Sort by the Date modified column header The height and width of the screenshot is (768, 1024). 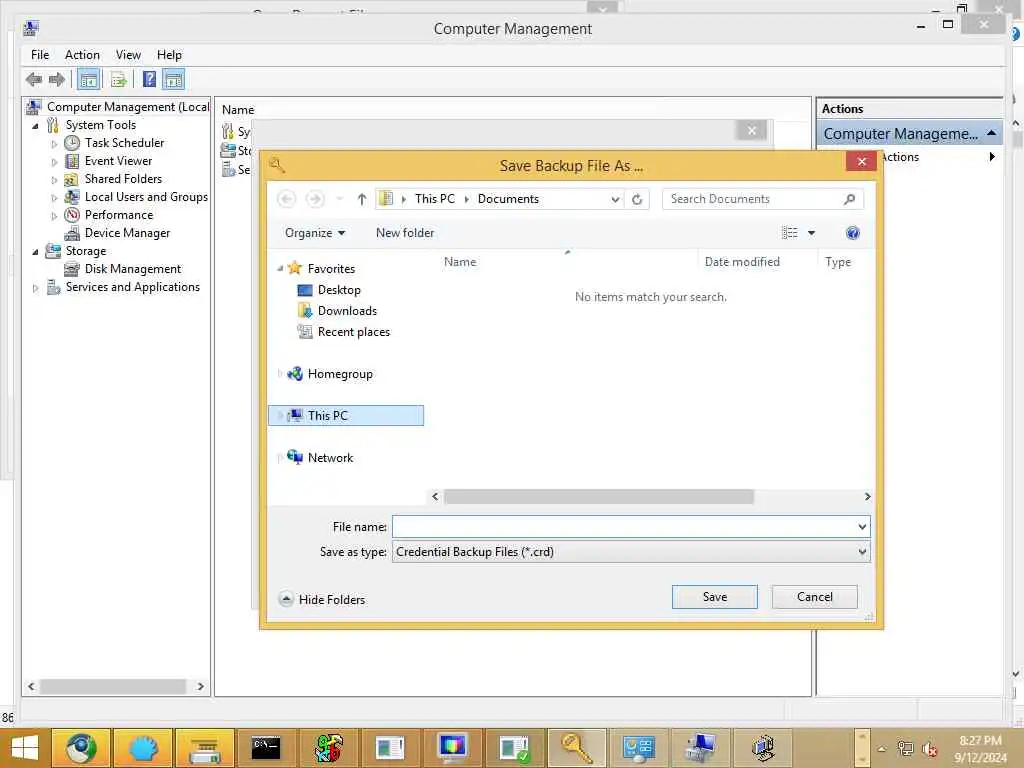pyautogui.click(x=742, y=262)
